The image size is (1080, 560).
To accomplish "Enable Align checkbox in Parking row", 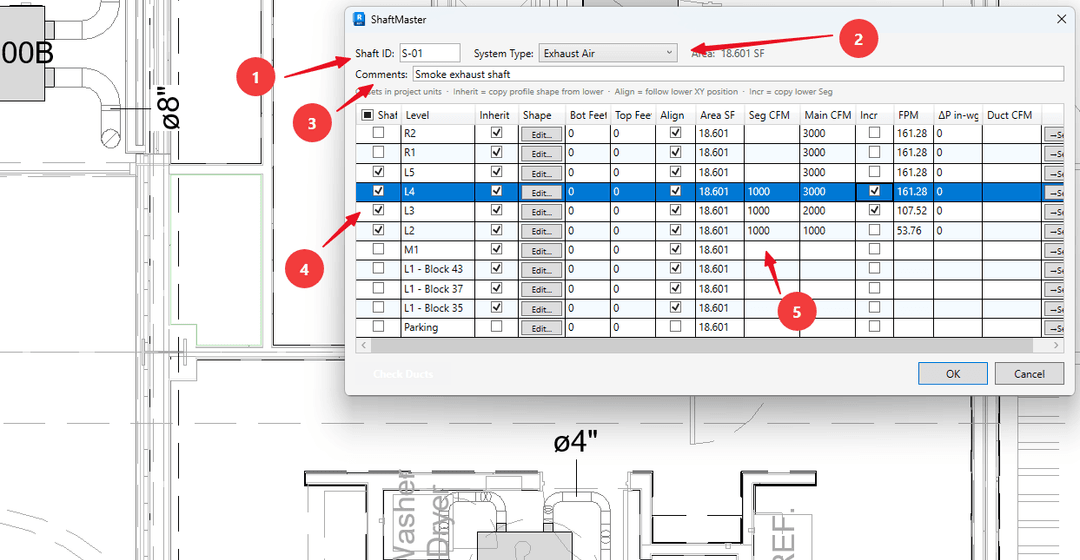I will (x=676, y=326).
